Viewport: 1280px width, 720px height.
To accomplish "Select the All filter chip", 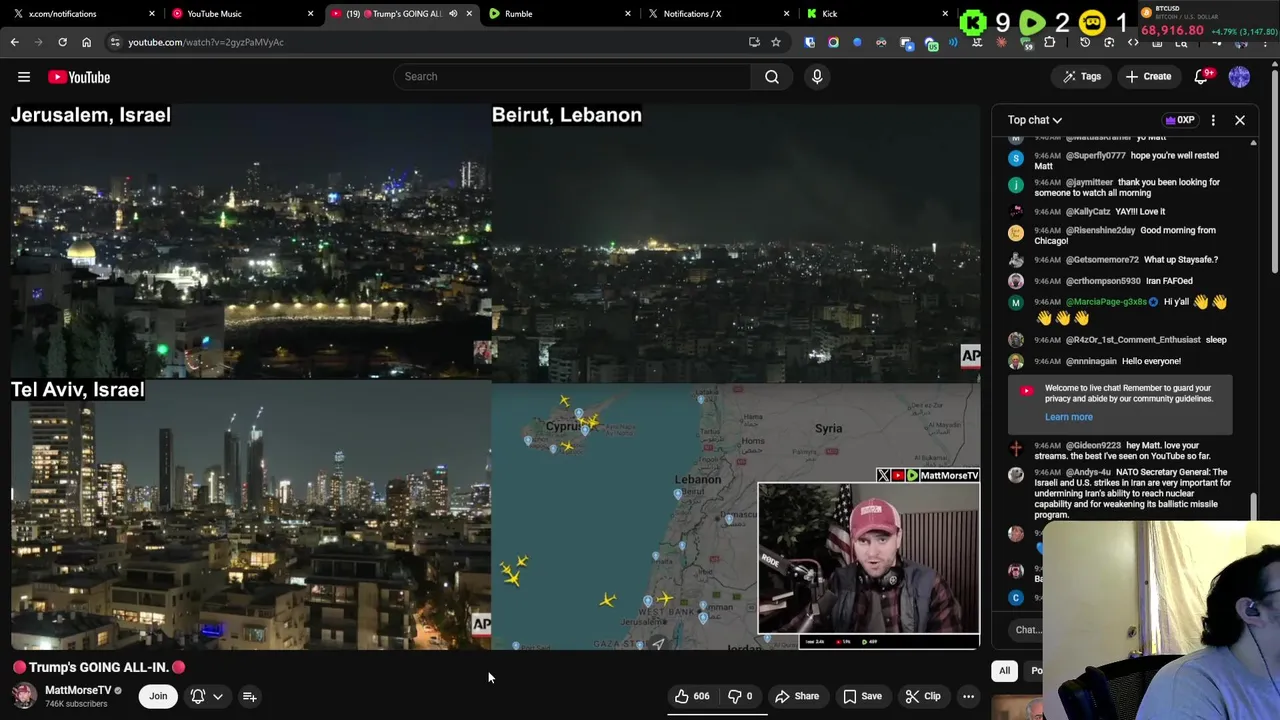I will [1004, 671].
